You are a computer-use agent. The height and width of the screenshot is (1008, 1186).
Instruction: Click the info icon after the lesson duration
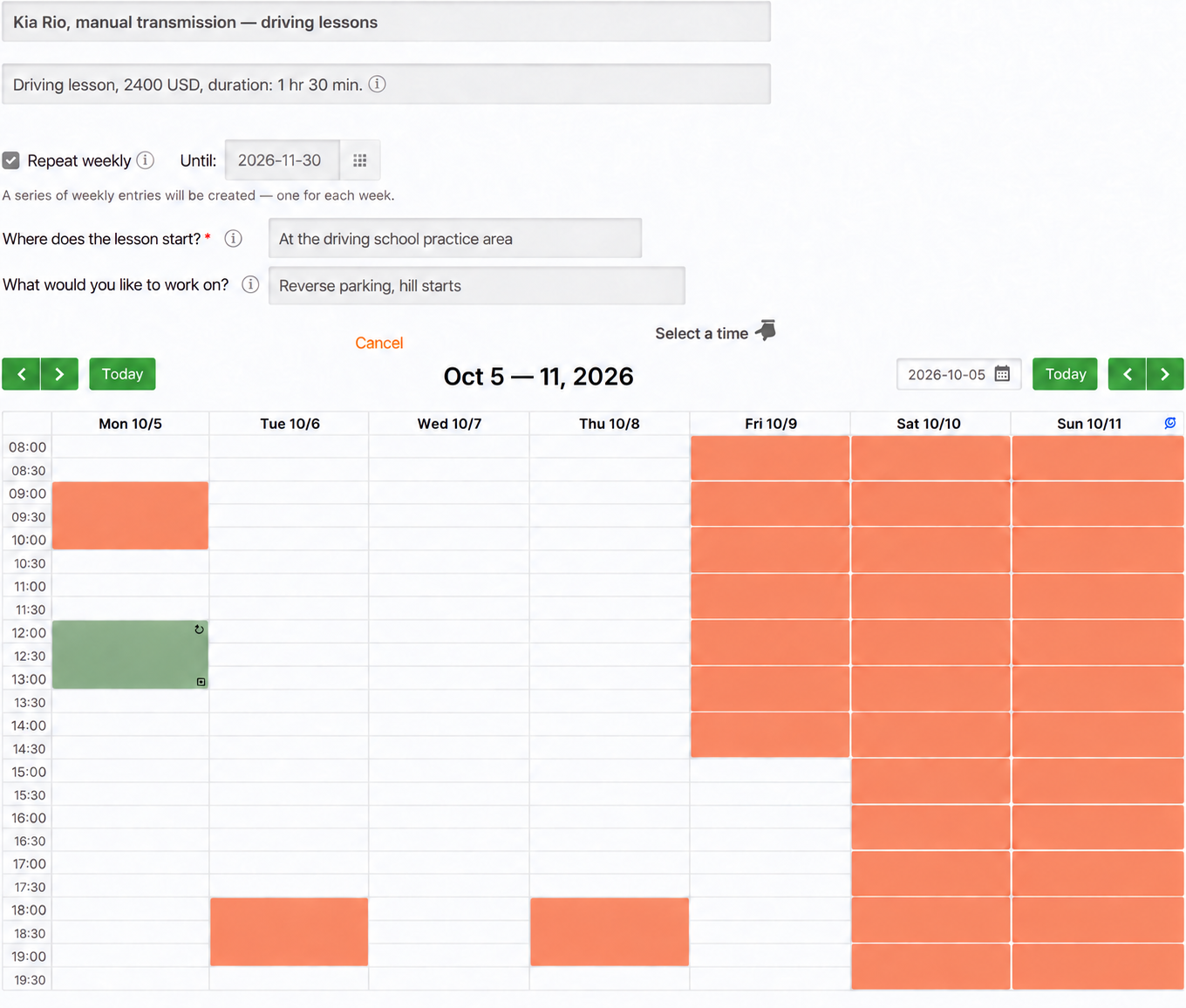tap(377, 85)
